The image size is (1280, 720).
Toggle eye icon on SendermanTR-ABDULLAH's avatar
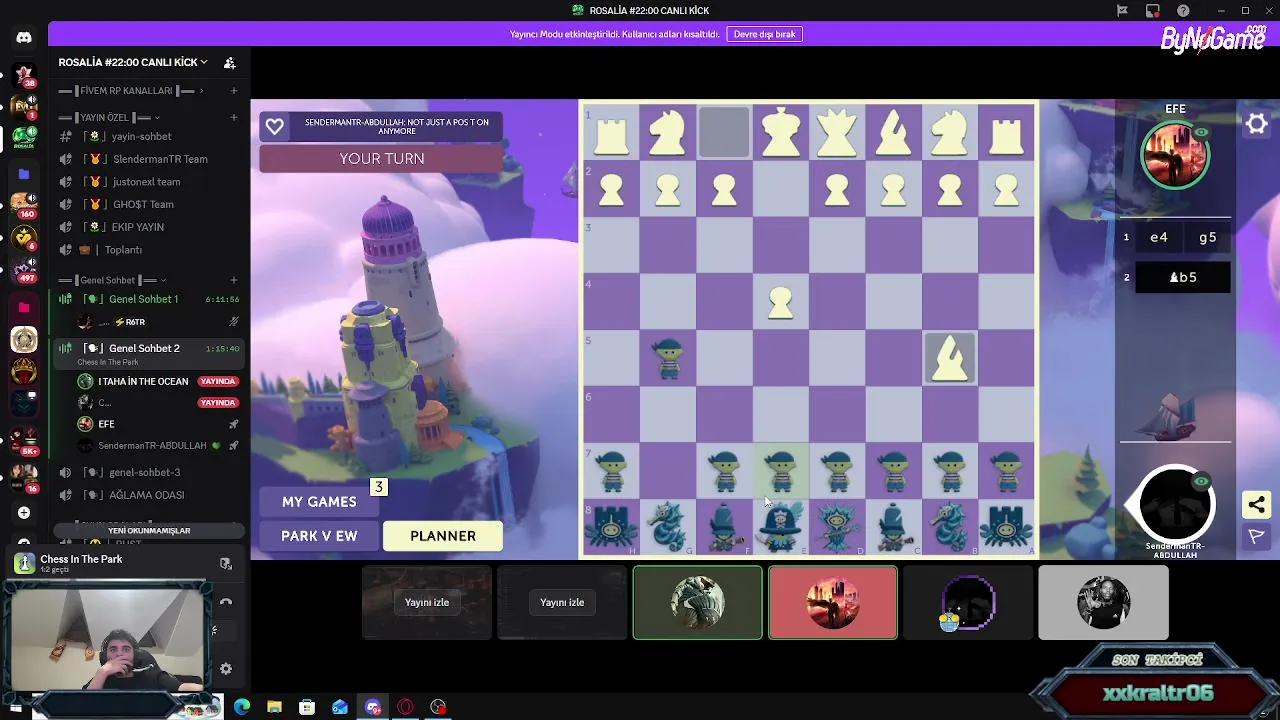[1201, 481]
